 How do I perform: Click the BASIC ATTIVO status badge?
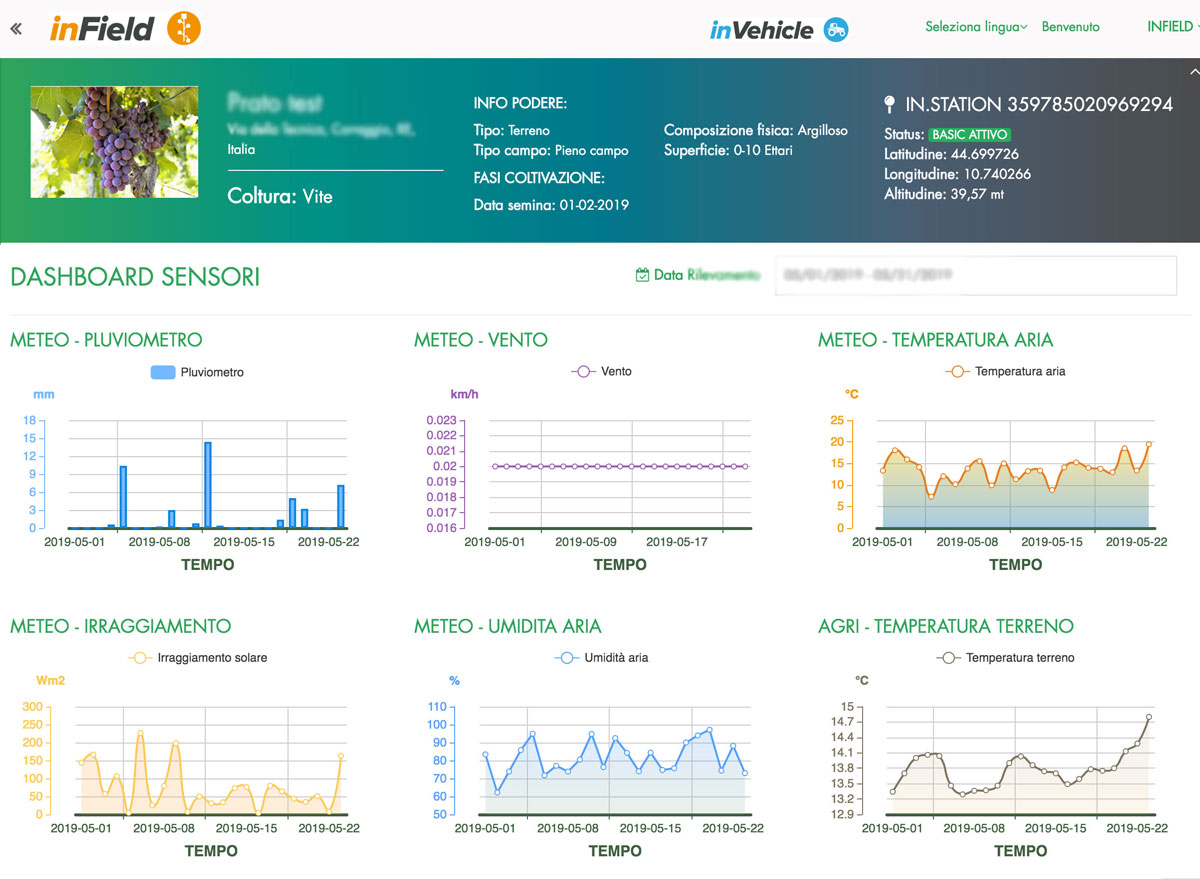(969, 134)
